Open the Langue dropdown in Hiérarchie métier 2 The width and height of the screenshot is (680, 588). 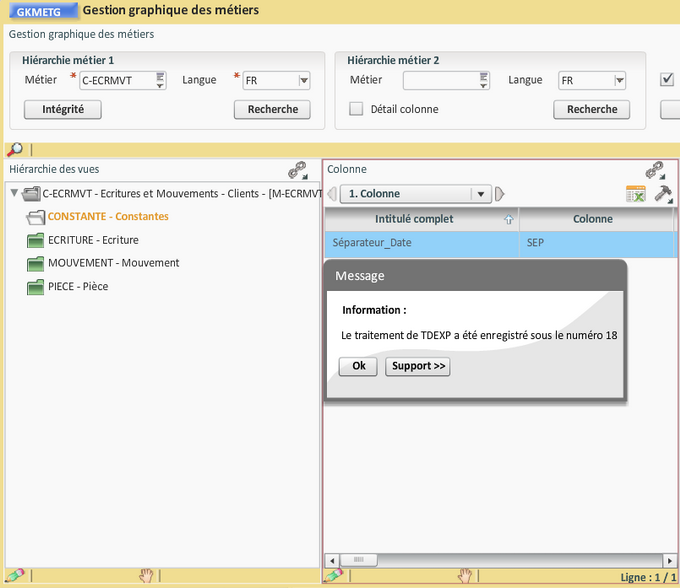[620, 80]
